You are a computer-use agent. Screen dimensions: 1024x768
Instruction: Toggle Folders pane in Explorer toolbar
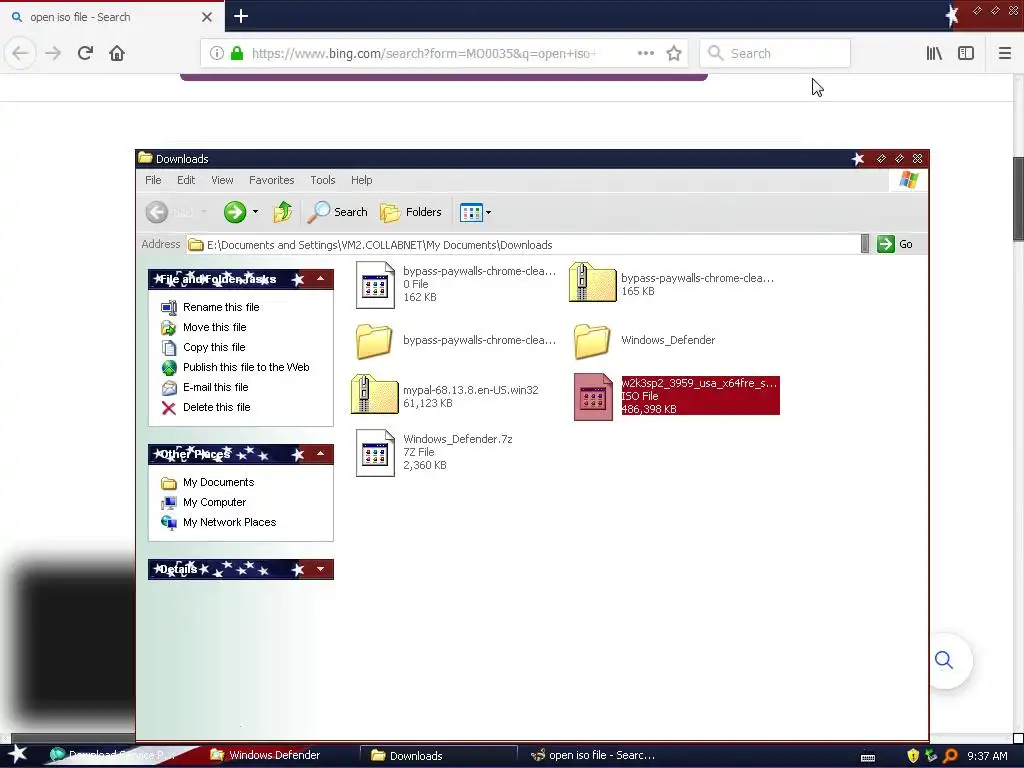pyautogui.click(x=411, y=212)
